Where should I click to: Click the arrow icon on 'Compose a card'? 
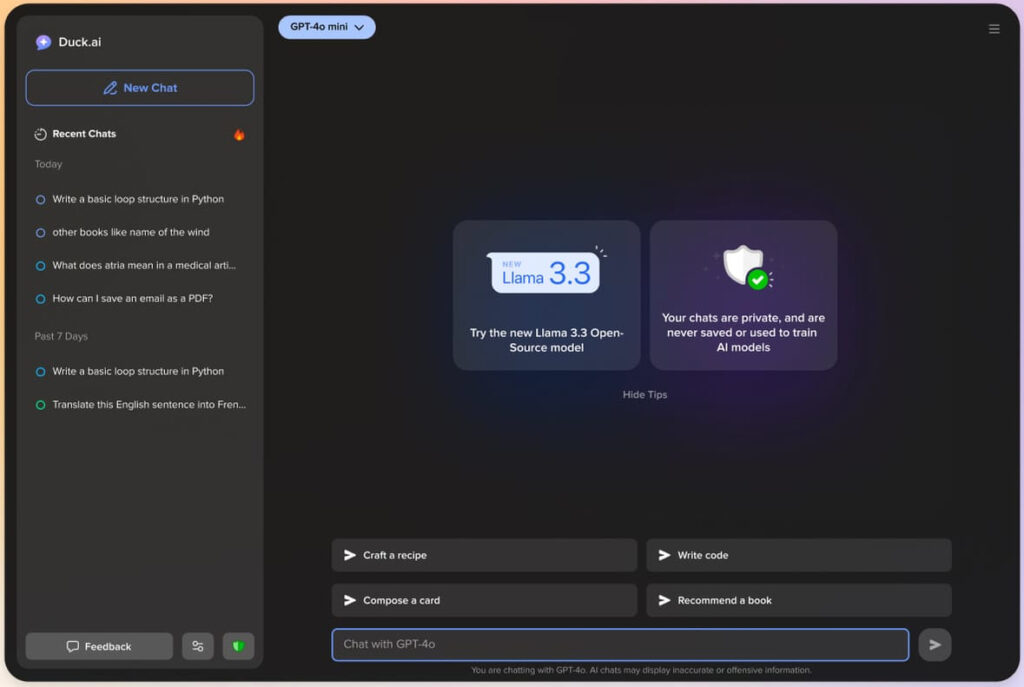pos(350,600)
